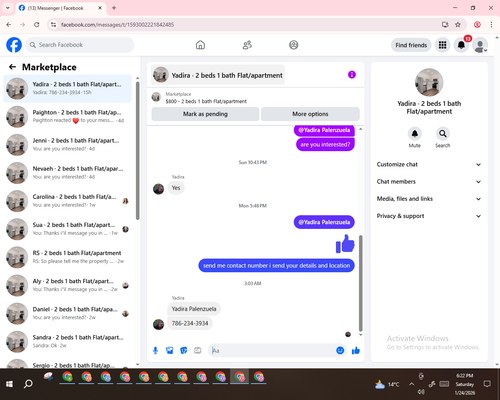This screenshot has height=400, width=500.
Task: Send a thumbs-up like from composer
Action: tap(356, 350)
